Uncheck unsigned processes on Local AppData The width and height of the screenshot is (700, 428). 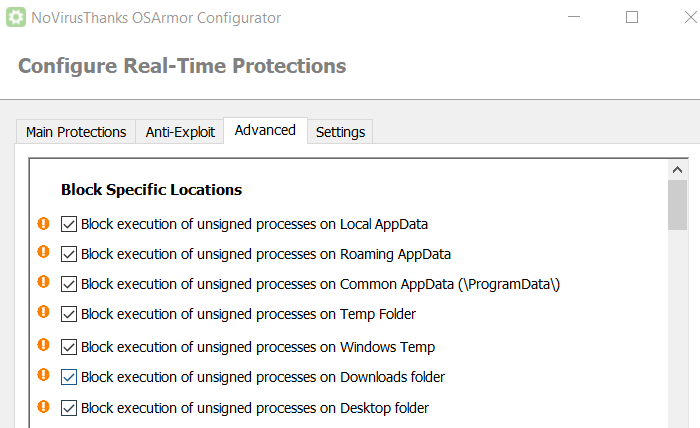point(69,224)
